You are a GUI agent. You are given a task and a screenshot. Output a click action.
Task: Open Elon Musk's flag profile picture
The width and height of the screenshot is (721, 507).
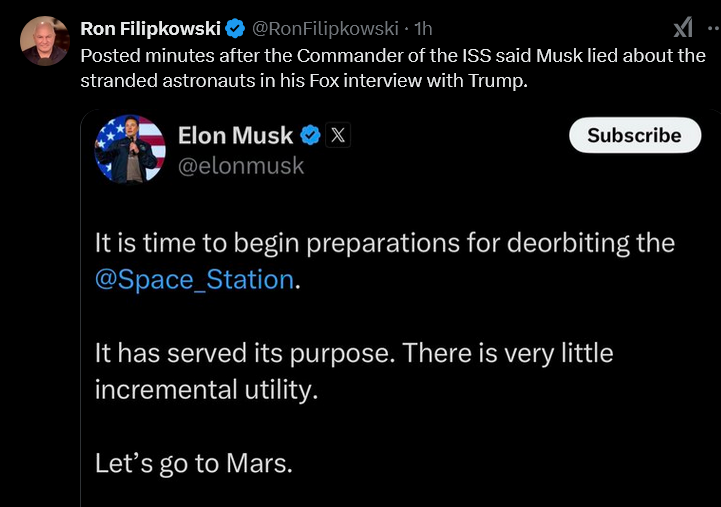pyautogui.click(x=130, y=149)
